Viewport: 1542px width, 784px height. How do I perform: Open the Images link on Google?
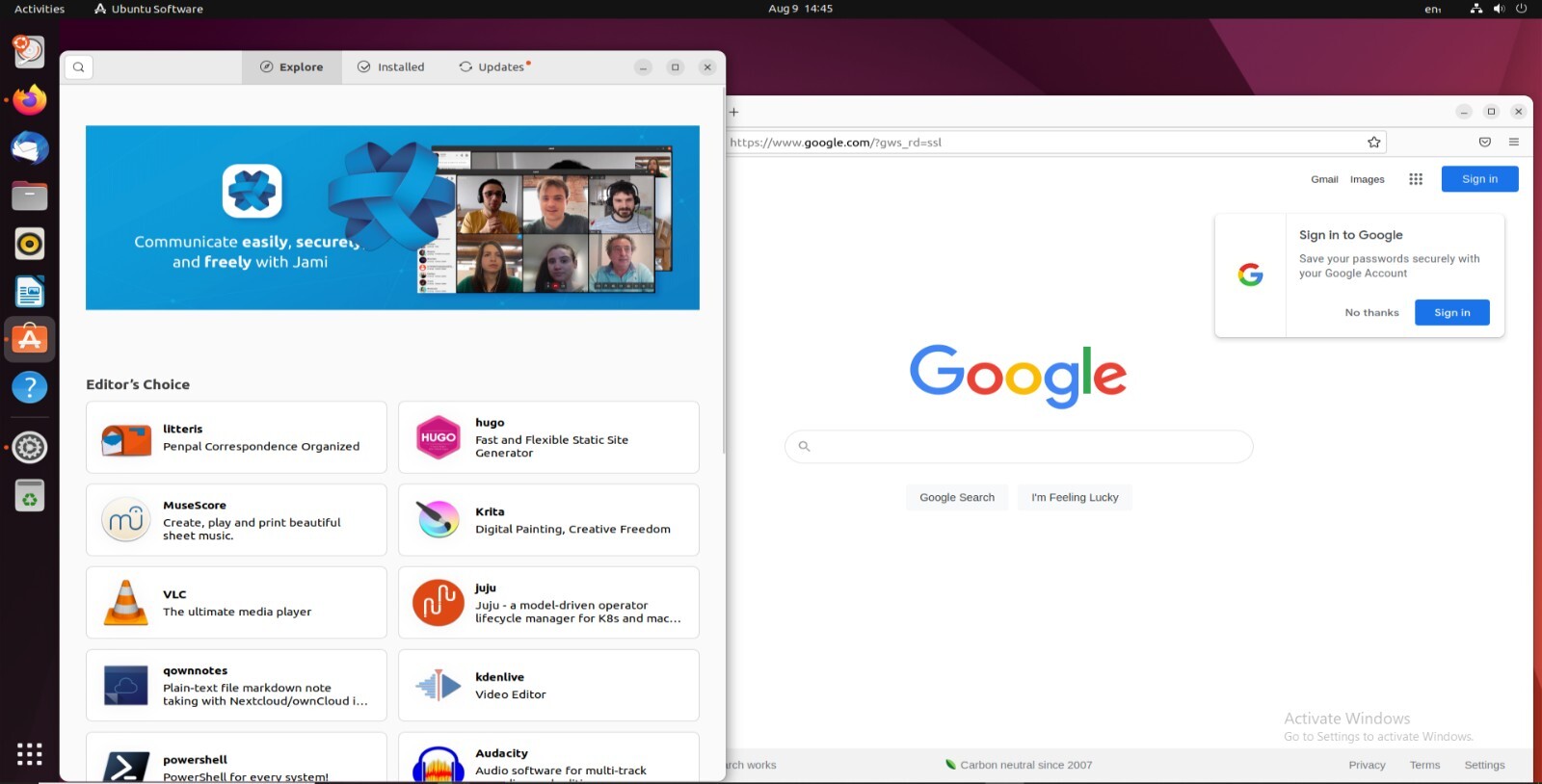(1367, 180)
